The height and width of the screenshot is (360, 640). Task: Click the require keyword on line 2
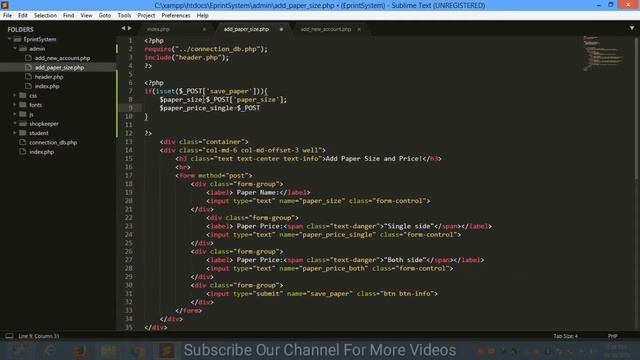click(x=158, y=49)
